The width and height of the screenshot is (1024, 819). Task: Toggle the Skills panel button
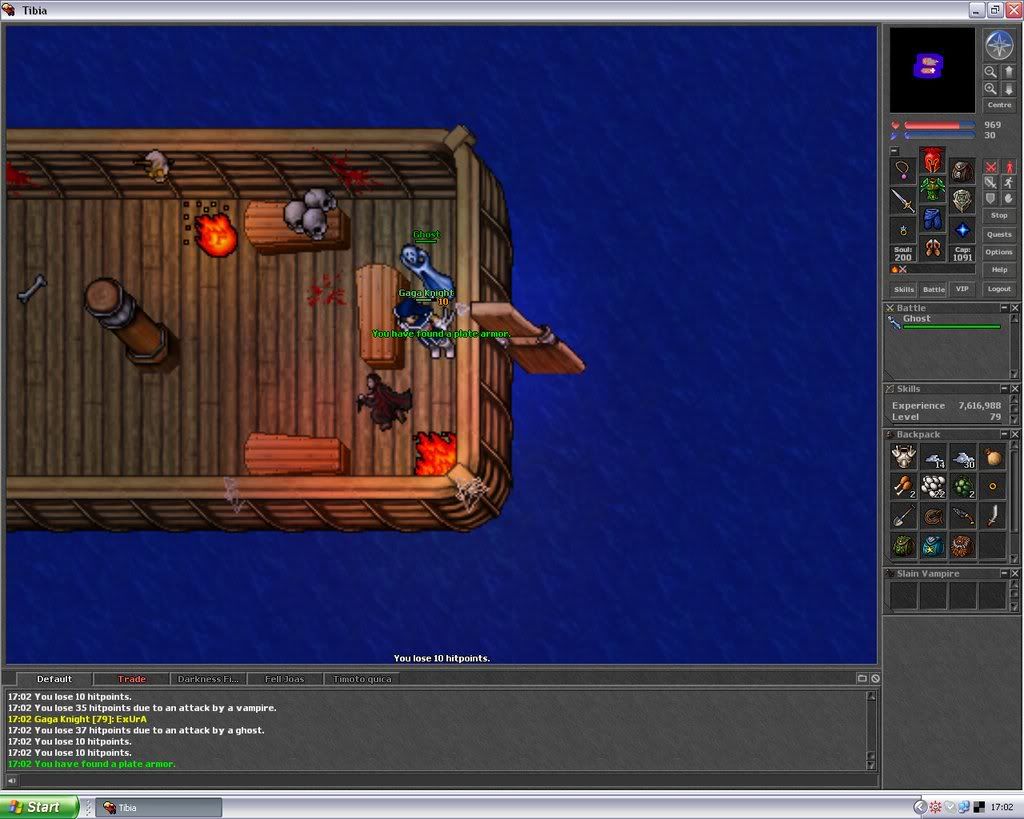pos(904,289)
